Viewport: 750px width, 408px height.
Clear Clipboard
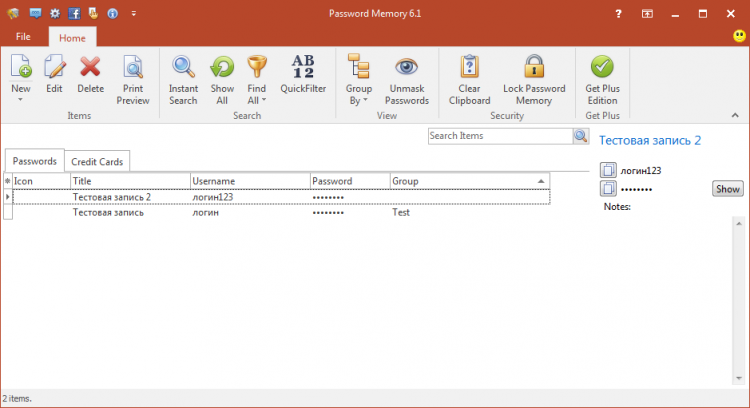(469, 80)
